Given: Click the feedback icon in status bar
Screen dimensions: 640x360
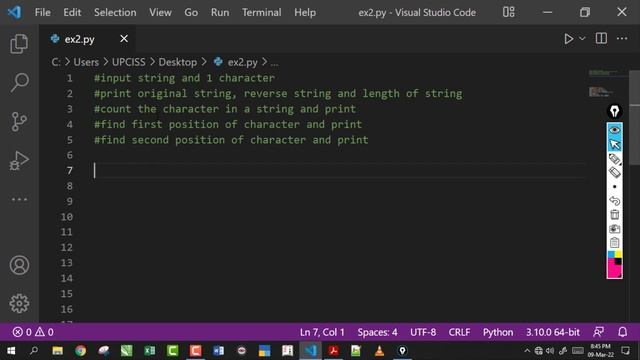Looking at the screenshot, I should point(598,332).
